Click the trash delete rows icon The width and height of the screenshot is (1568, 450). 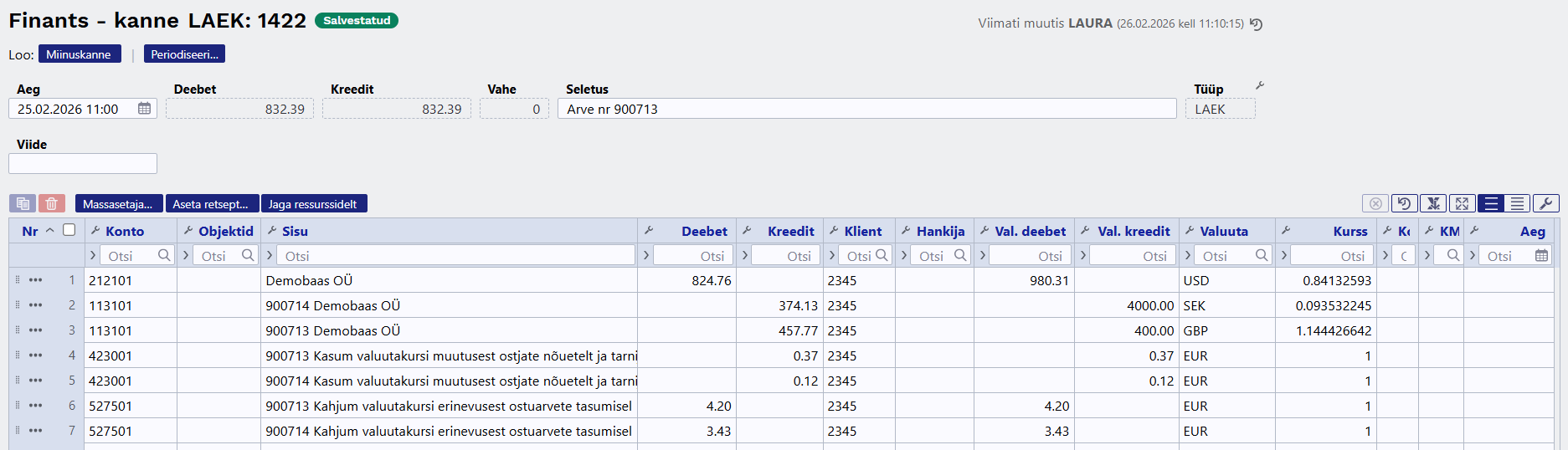pyautogui.click(x=51, y=203)
